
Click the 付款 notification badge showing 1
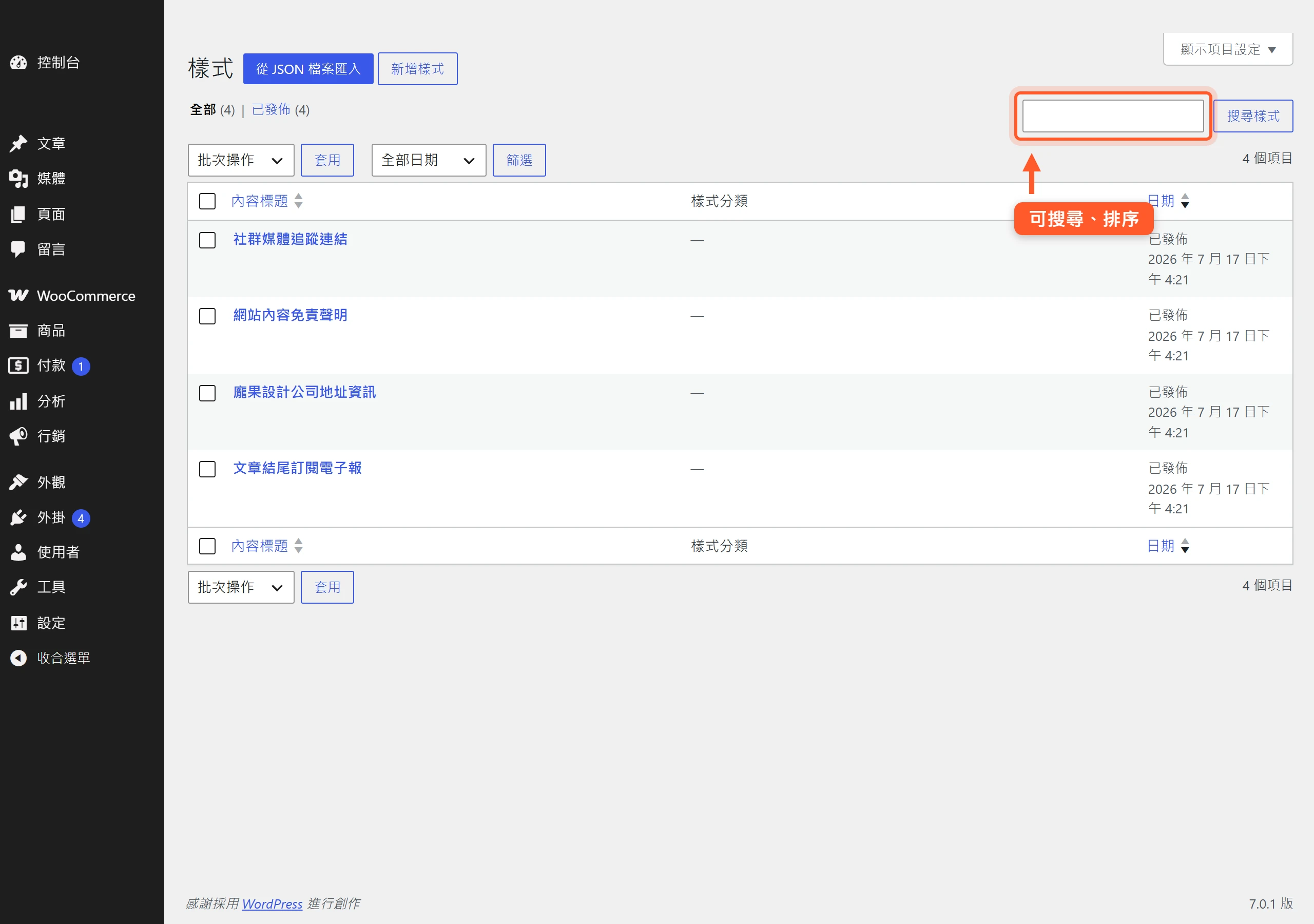tap(81, 367)
